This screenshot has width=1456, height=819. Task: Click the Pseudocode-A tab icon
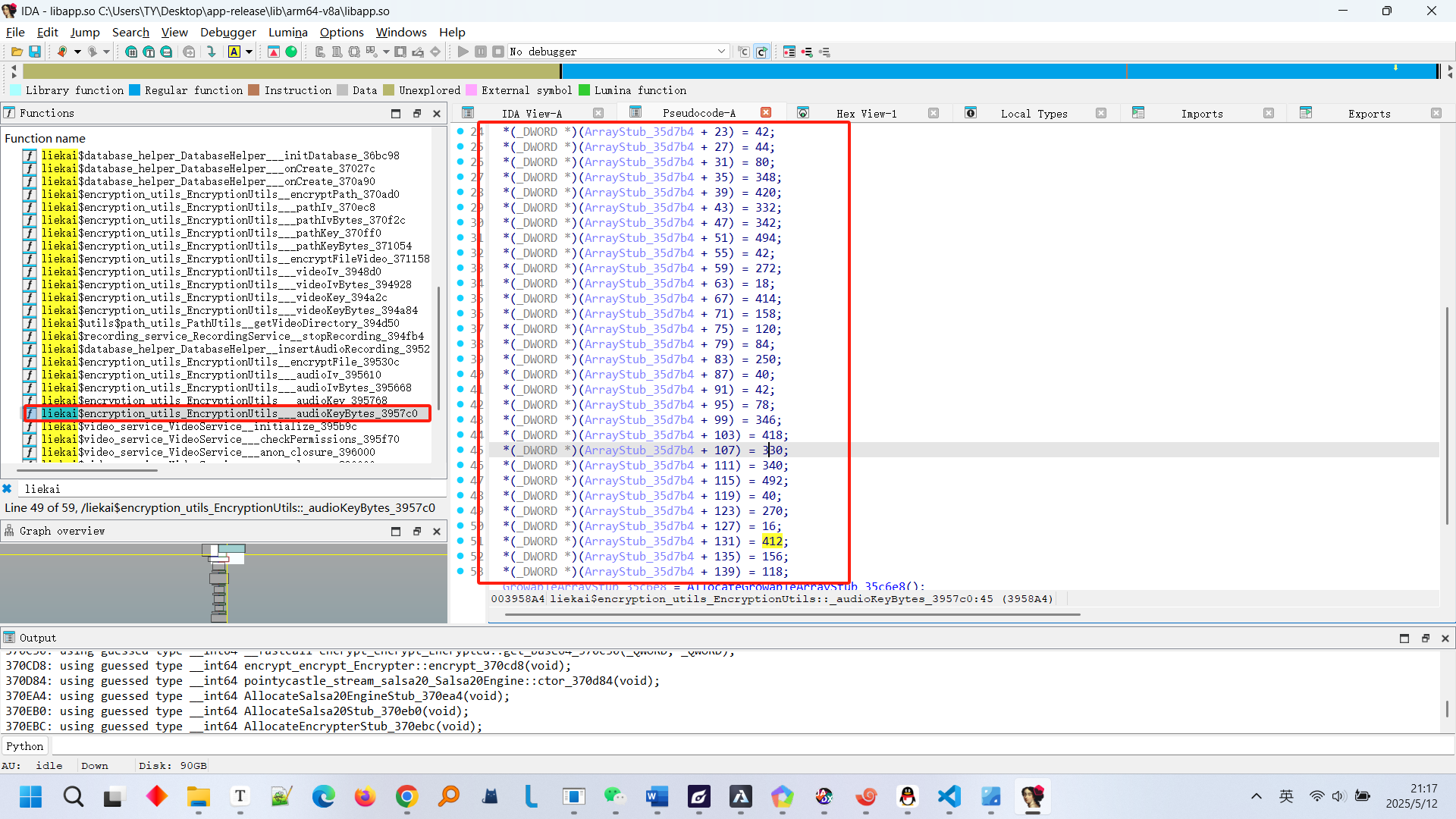click(x=635, y=113)
